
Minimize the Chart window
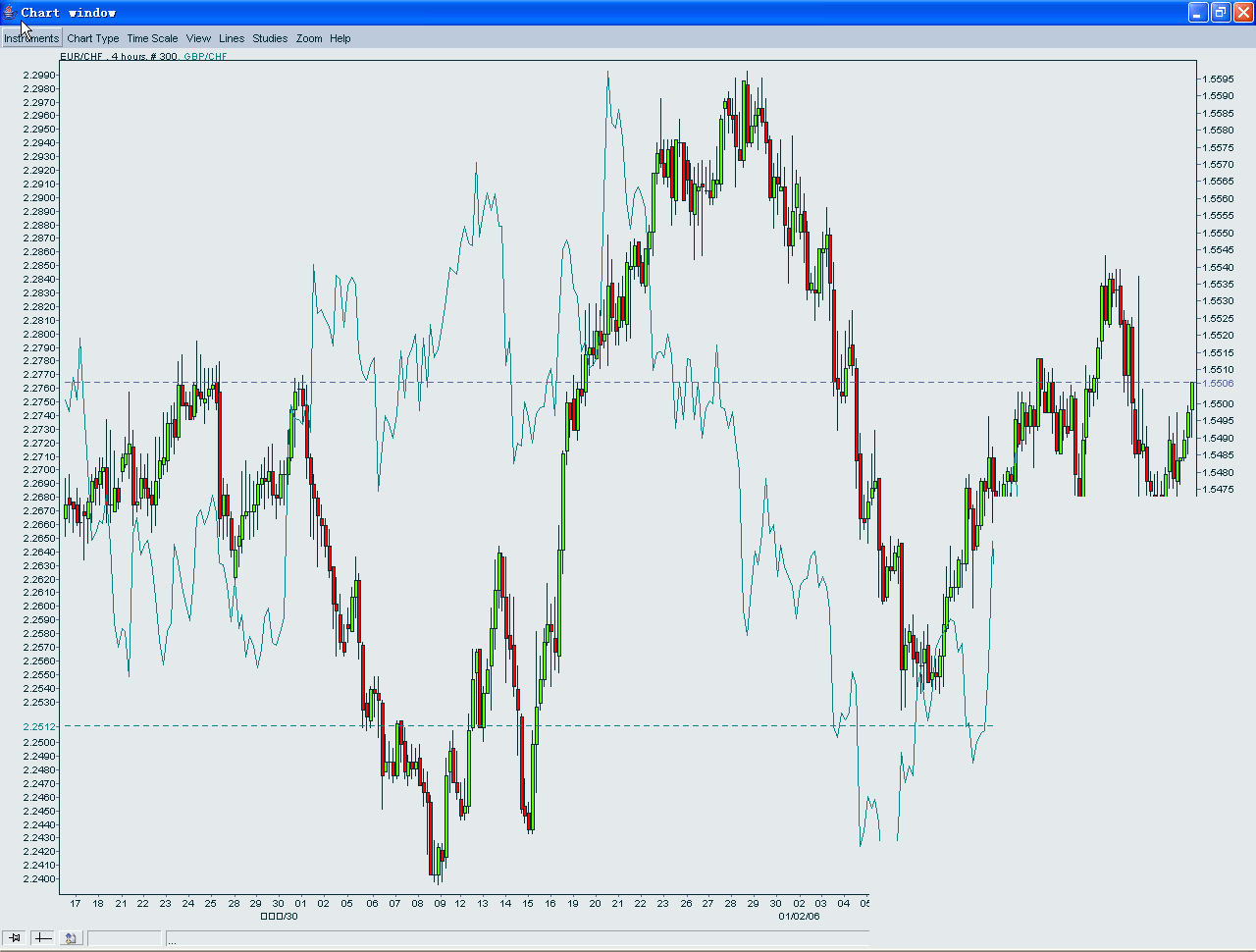tap(1198, 12)
